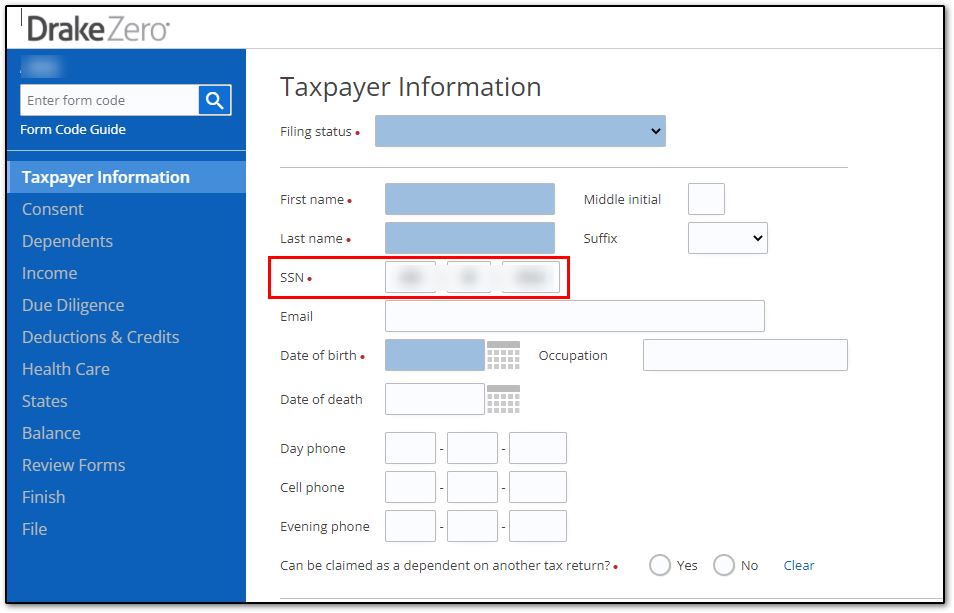Open the Income section in sidebar
Viewport: 954px width, 613px height.
point(49,273)
